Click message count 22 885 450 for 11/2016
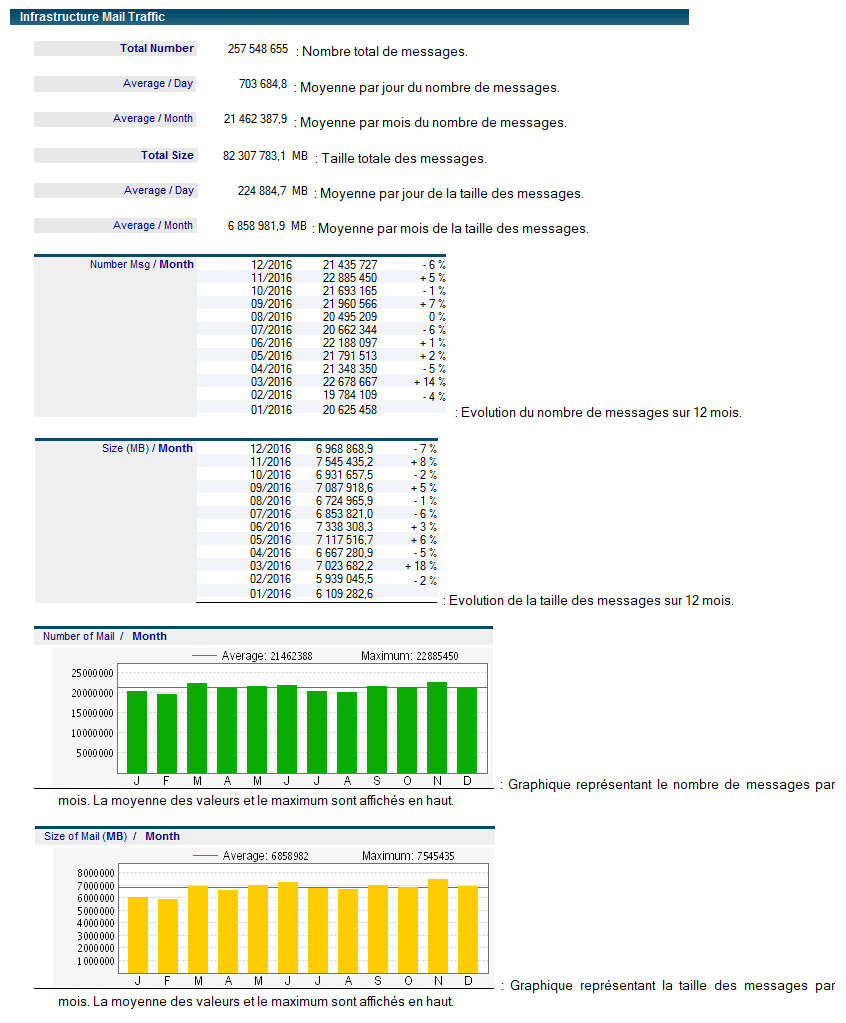The image size is (846, 1023). coord(350,278)
